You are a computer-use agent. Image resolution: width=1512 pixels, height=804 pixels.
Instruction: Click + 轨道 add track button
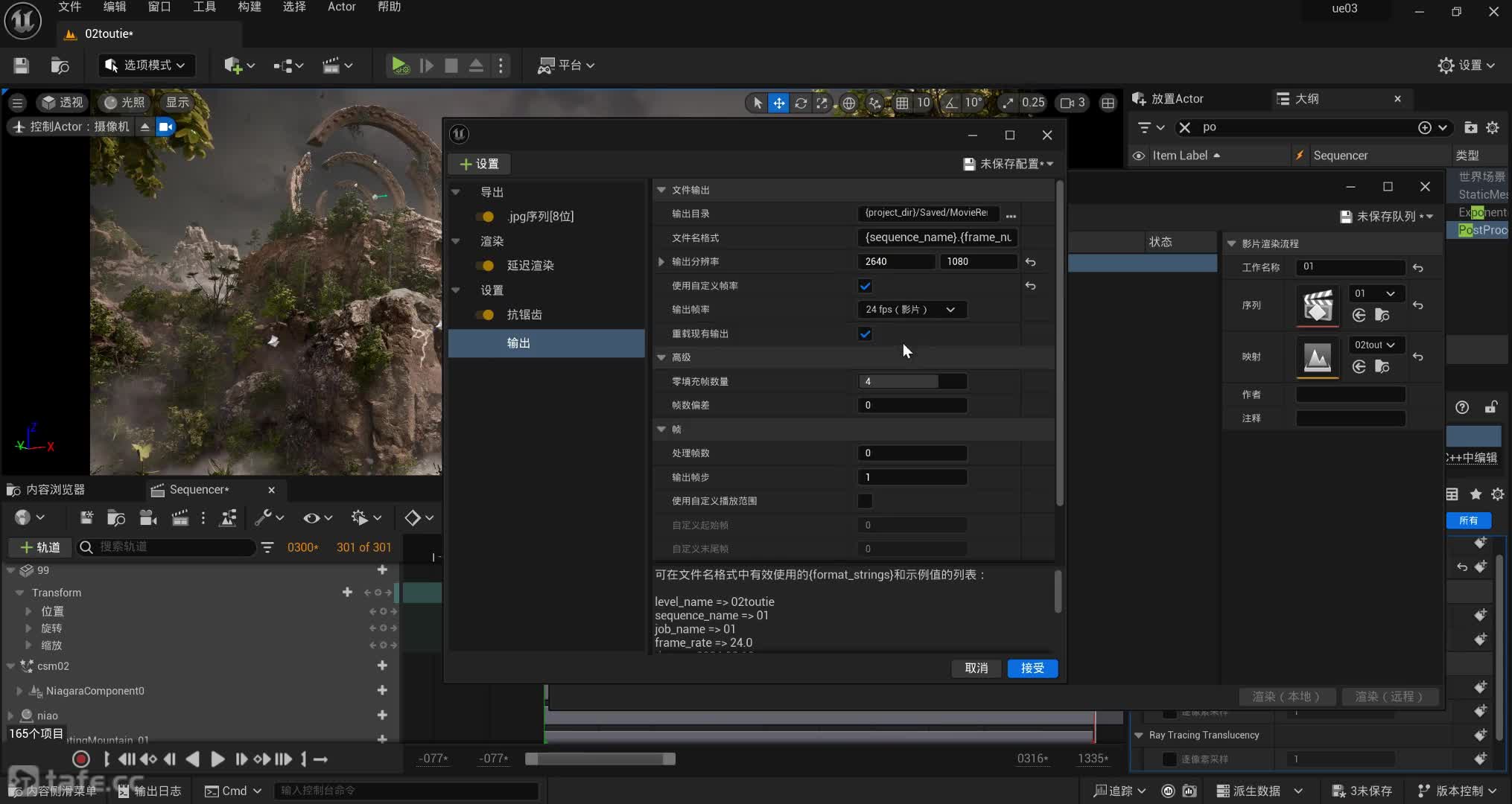40,547
